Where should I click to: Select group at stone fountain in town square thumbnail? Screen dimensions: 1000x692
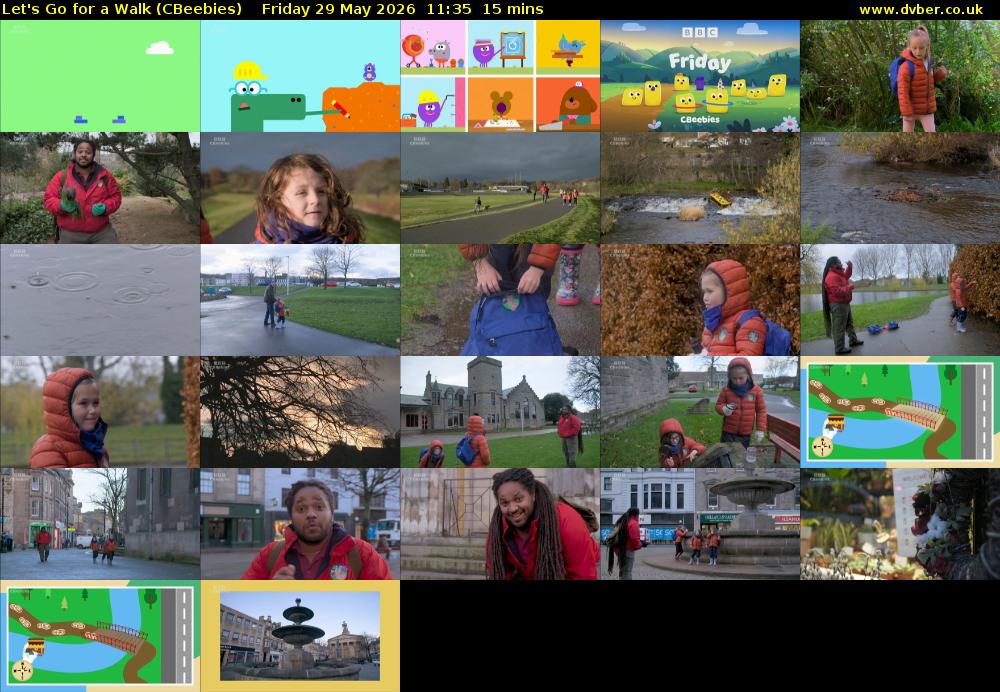click(700, 524)
